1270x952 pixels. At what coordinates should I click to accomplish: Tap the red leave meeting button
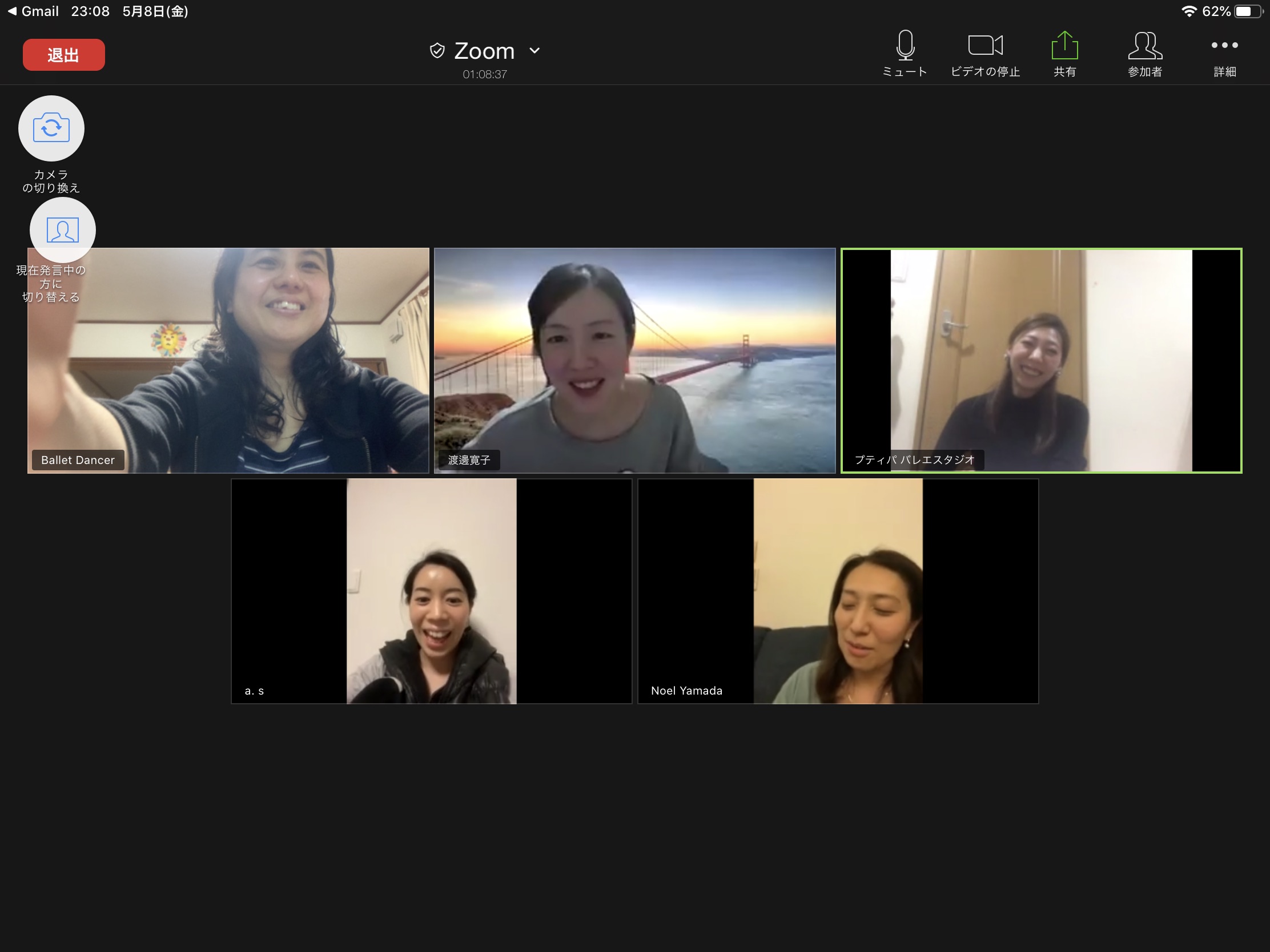click(x=64, y=55)
